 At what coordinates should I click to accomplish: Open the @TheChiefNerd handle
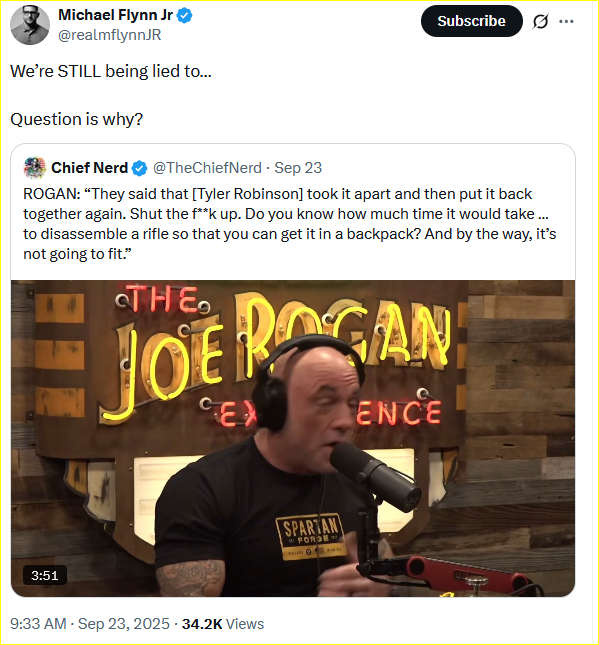207,168
